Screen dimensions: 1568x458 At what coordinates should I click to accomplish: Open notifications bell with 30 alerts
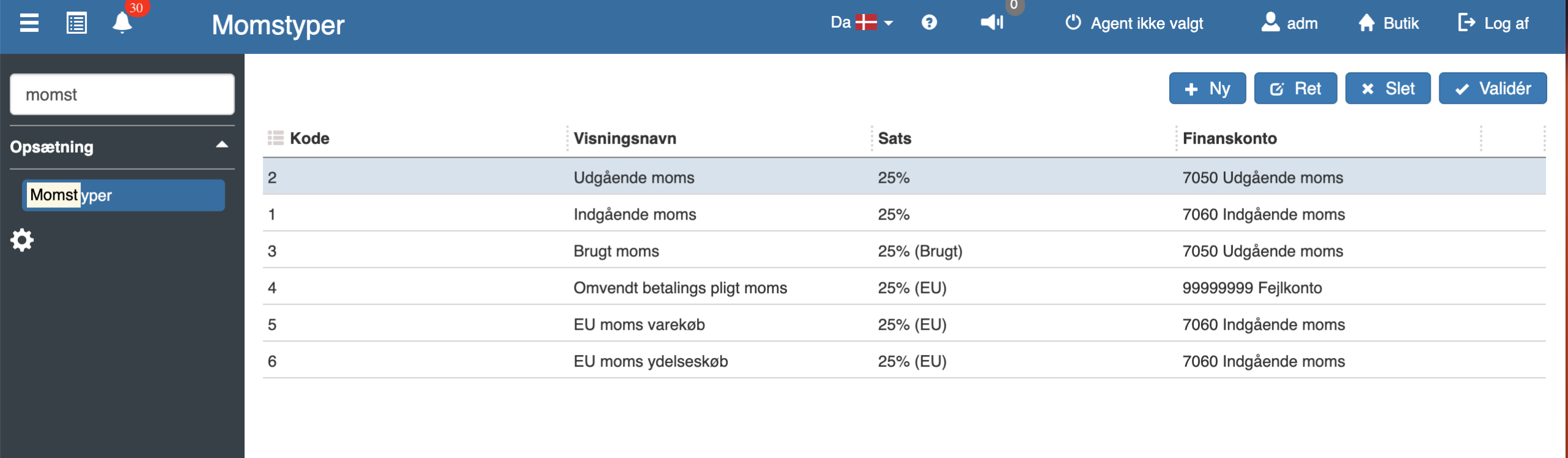[122, 23]
